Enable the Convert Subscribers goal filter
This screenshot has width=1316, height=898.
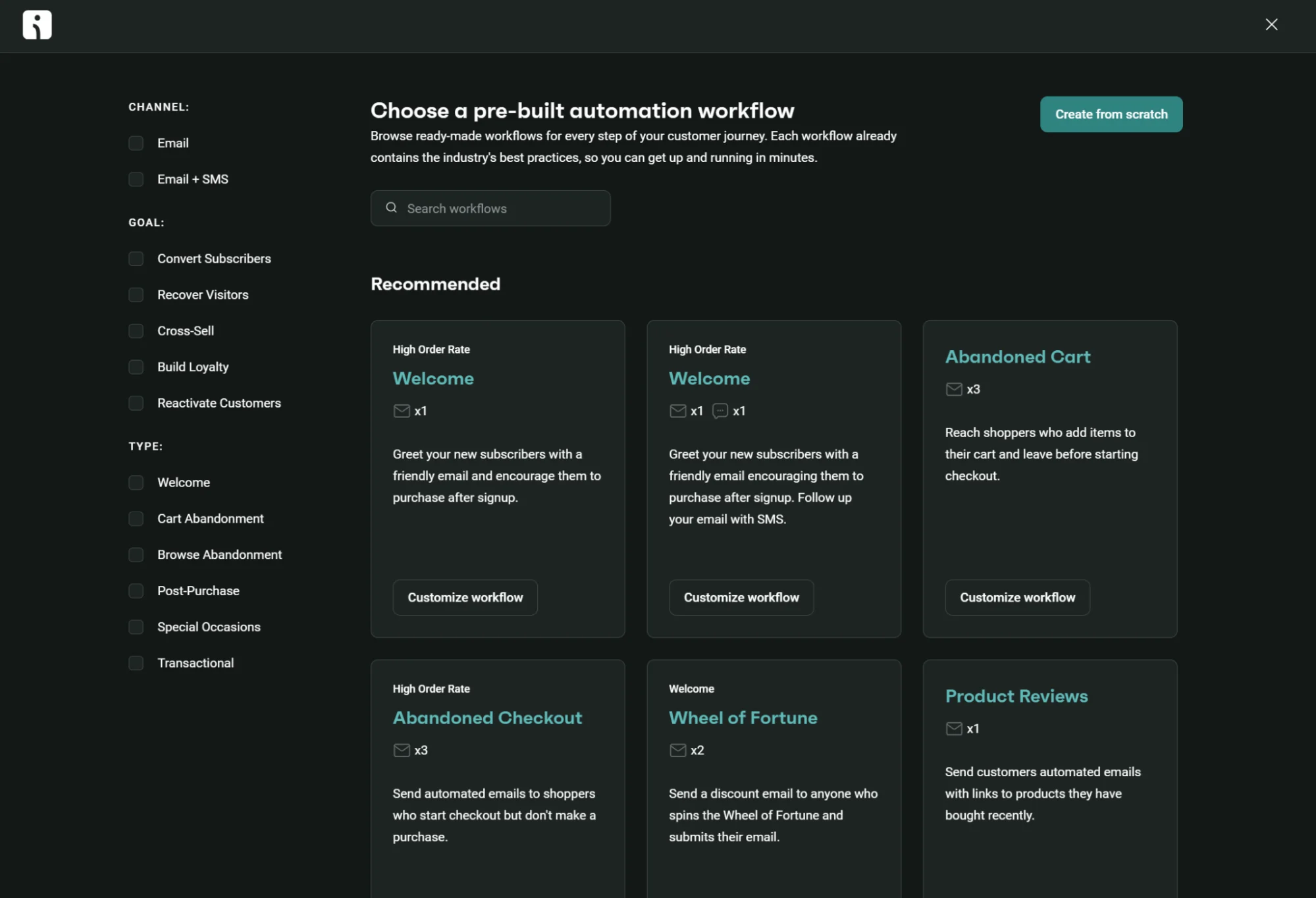click(x=136, y=259)
